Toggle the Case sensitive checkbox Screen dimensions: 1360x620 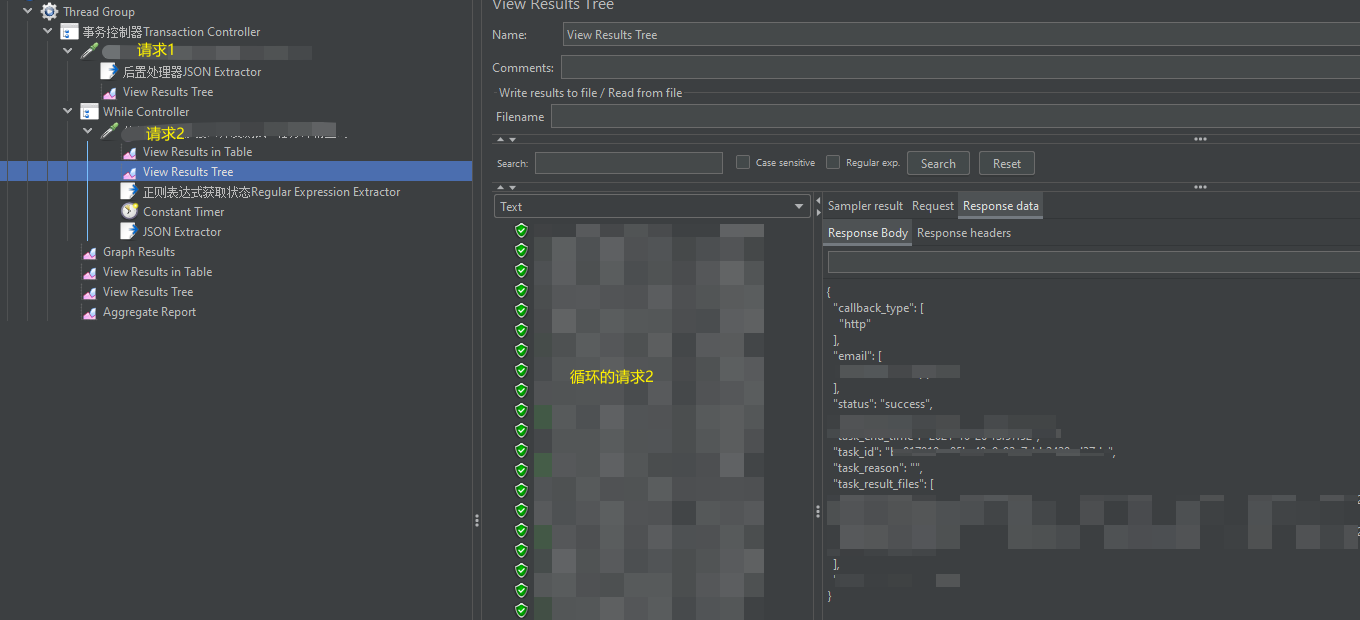(743, 162)
